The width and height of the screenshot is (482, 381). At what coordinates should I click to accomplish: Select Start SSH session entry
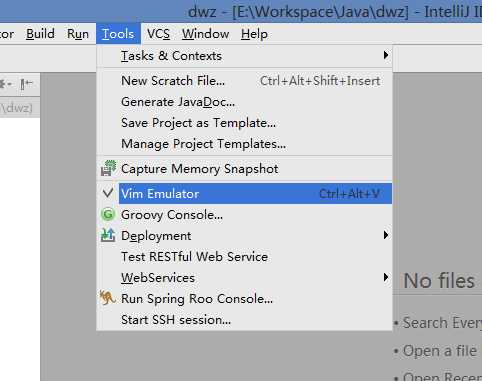(x=244, y=319)
